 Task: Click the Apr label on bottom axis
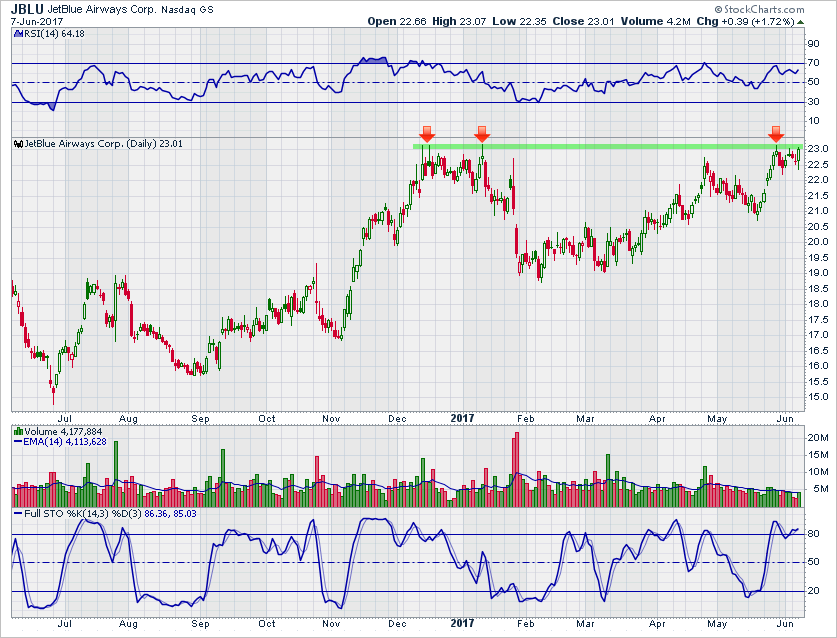point(658,622)
